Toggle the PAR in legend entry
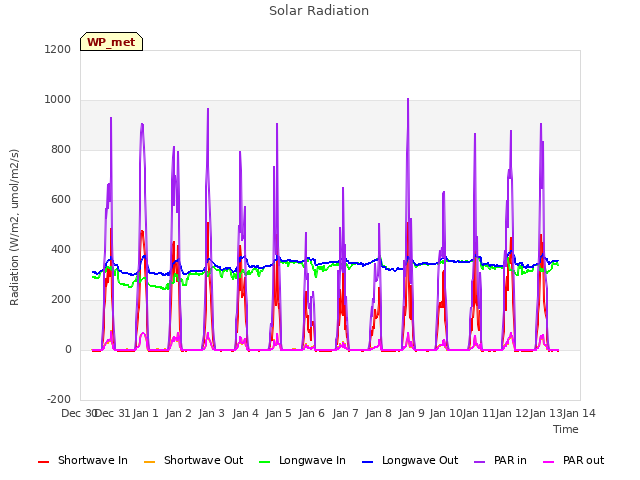640x480 pixels. [x=500, y=460]
